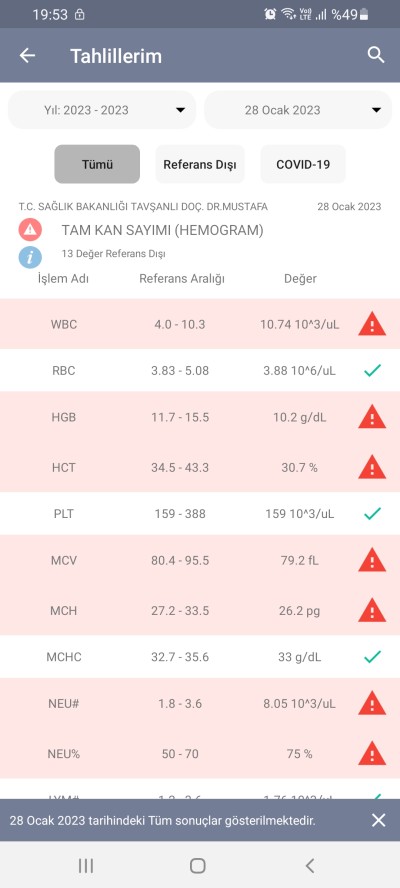Image resolution: width=400 pixels, height=888 pixels.
Task: Tap the blue info icon
Action: coord(30,257)
